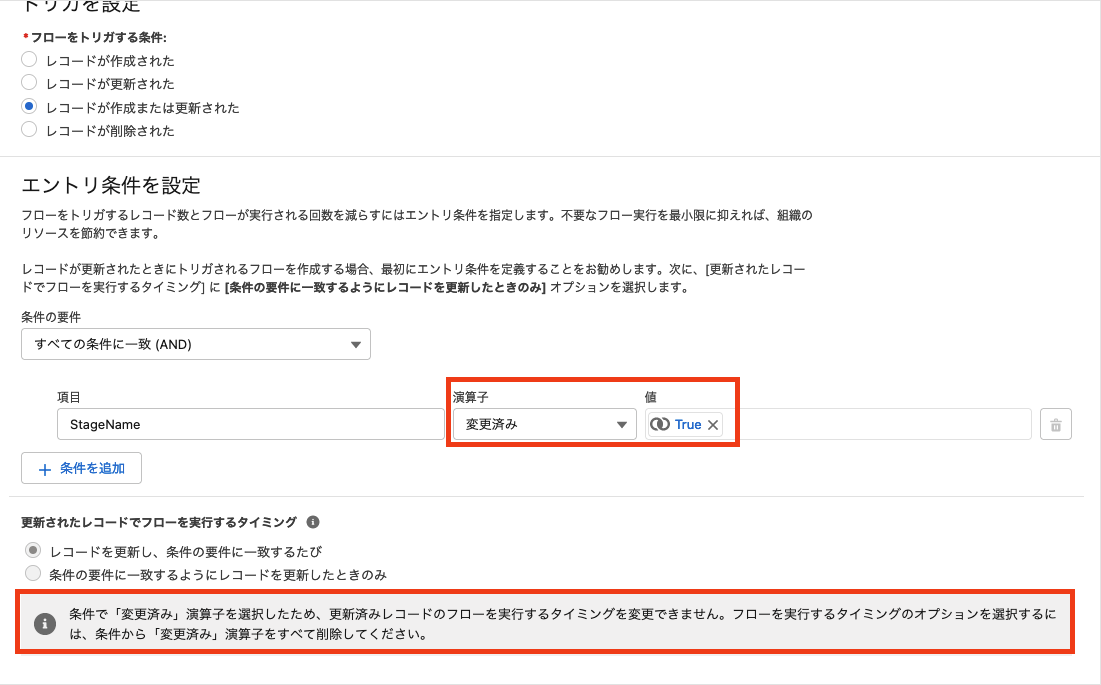Click the dropdown arrow on 条件の要件
Viewport: 1101px width, 685px height.
355,344
